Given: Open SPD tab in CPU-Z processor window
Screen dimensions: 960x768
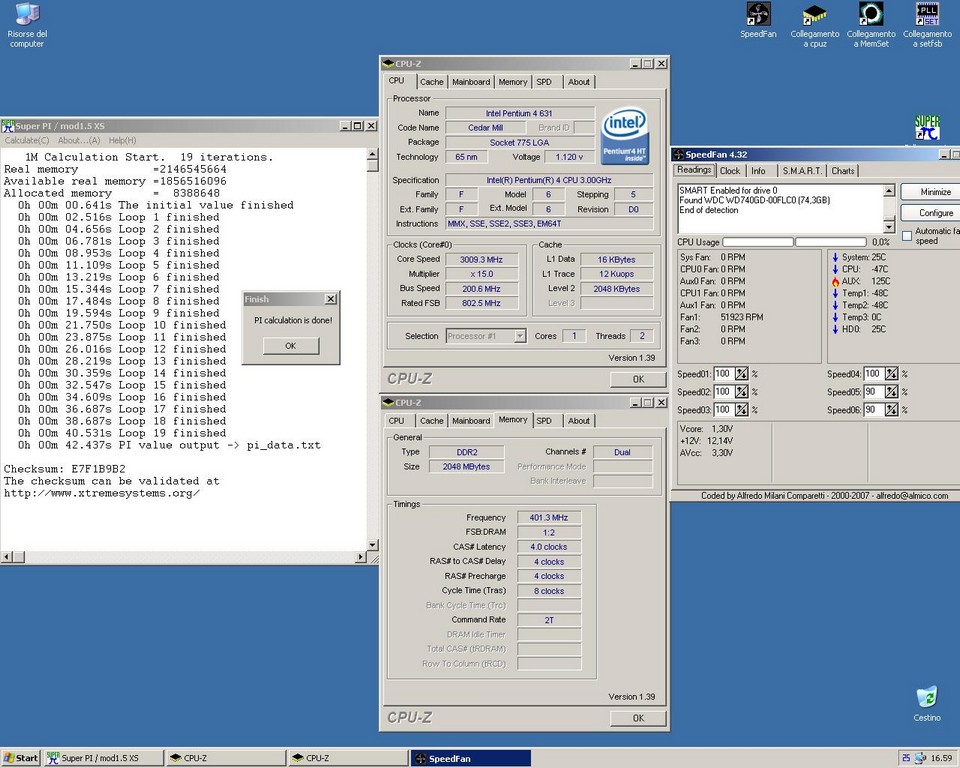Looking at the screenshot, I should (544, 81).
